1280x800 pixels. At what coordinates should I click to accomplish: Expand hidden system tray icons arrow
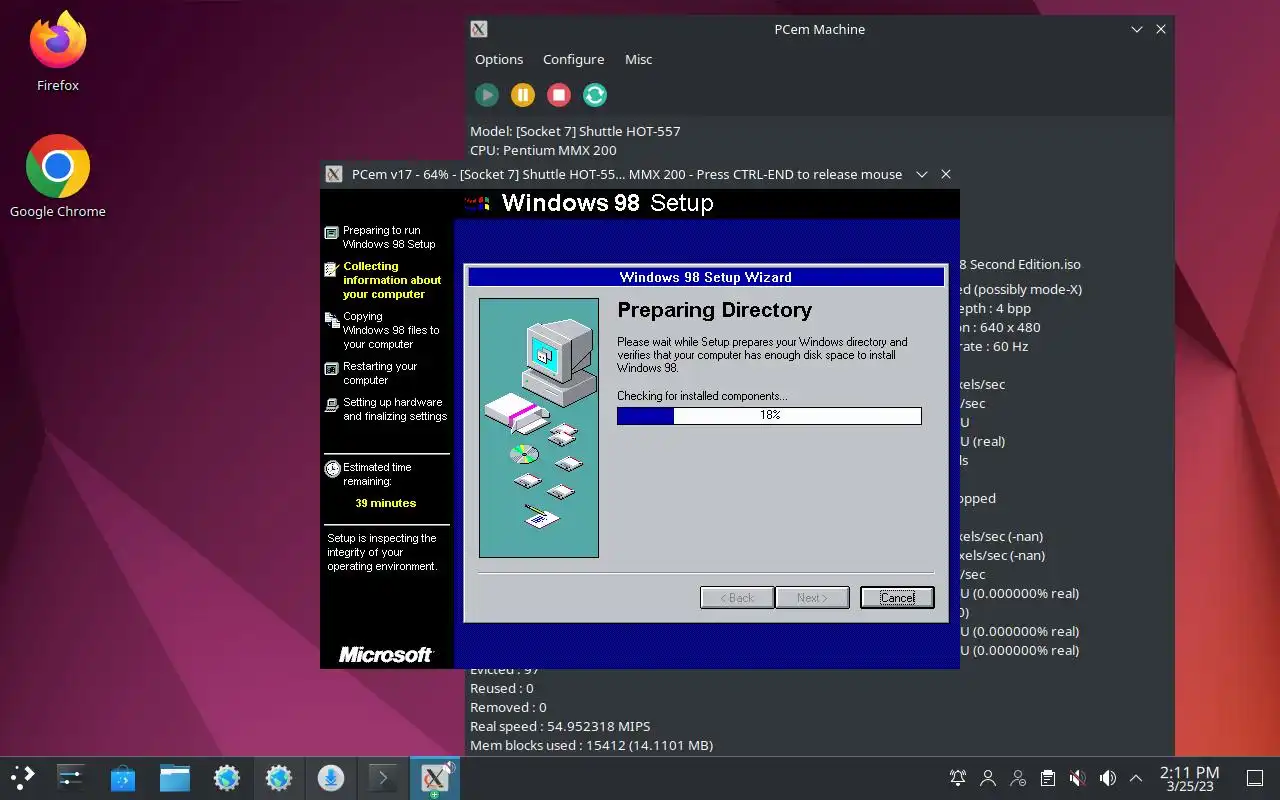[1136, 778]
